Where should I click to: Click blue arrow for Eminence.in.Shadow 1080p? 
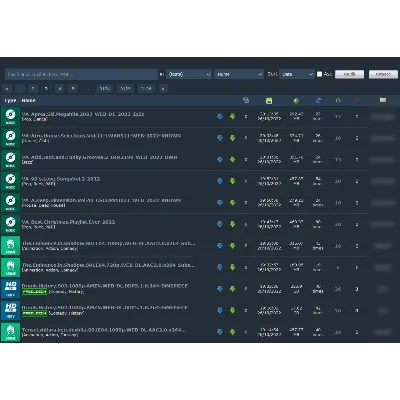(220, 246)
